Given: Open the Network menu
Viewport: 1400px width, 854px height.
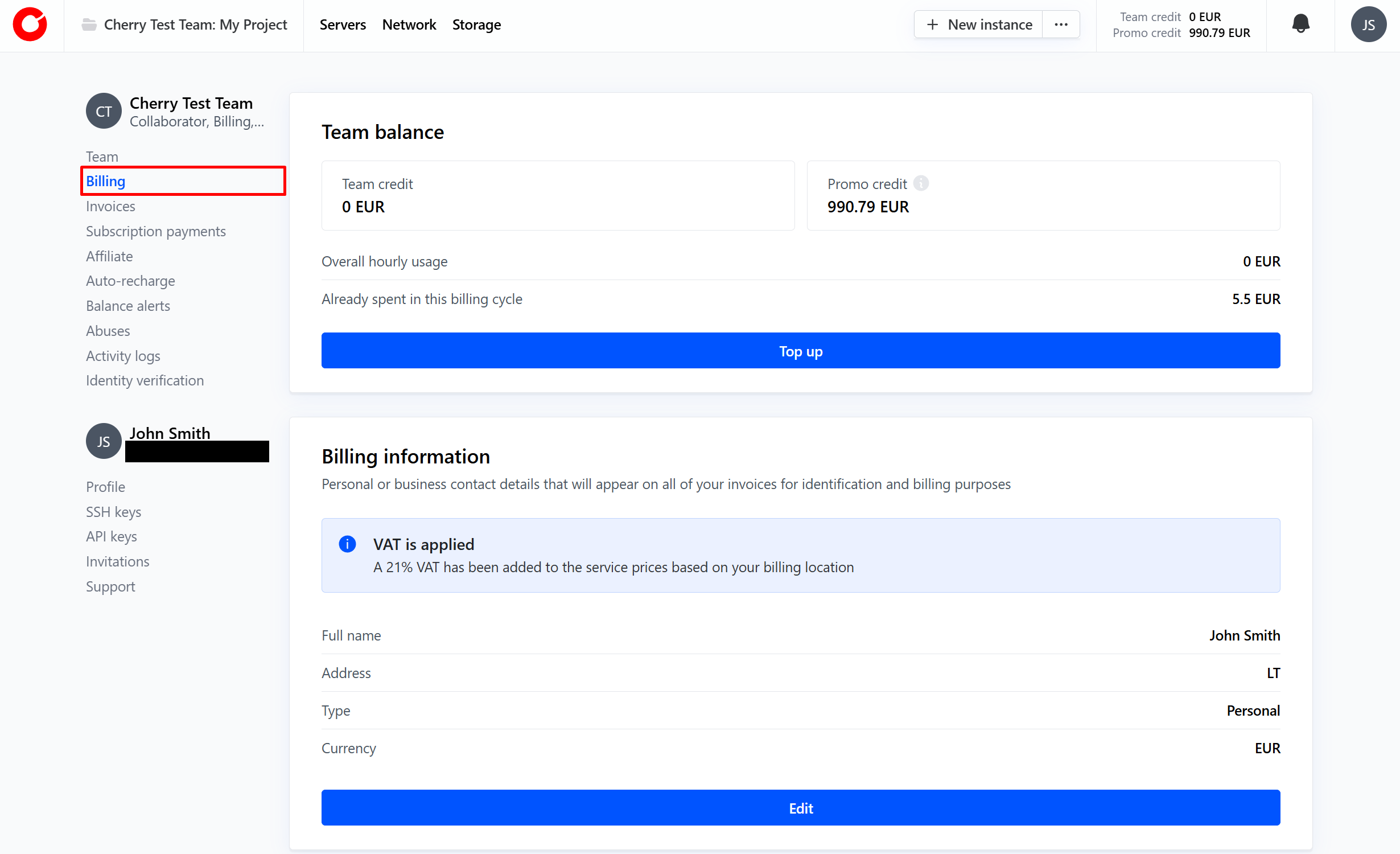Looking at the screenshot, I should (409, 24).
